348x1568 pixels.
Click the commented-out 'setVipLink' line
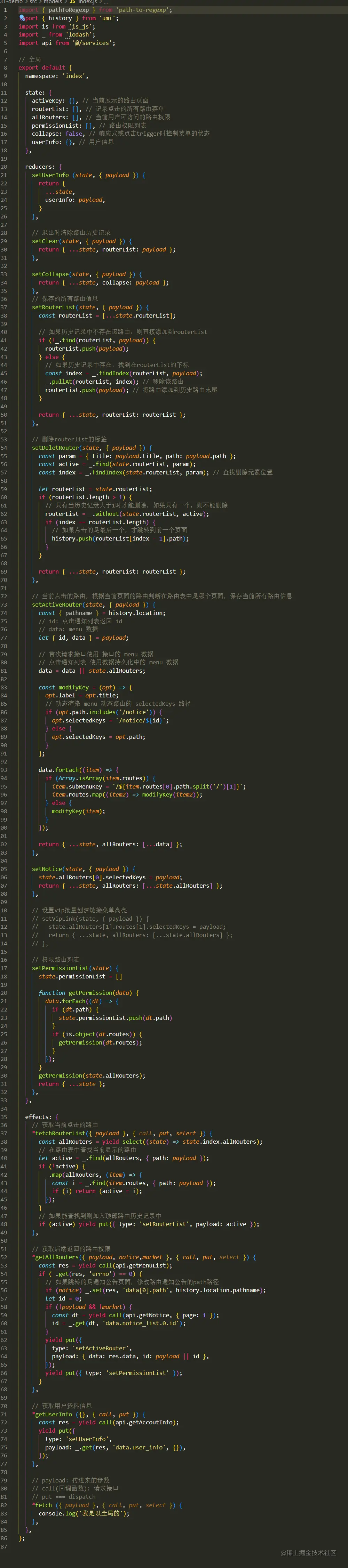90,919
